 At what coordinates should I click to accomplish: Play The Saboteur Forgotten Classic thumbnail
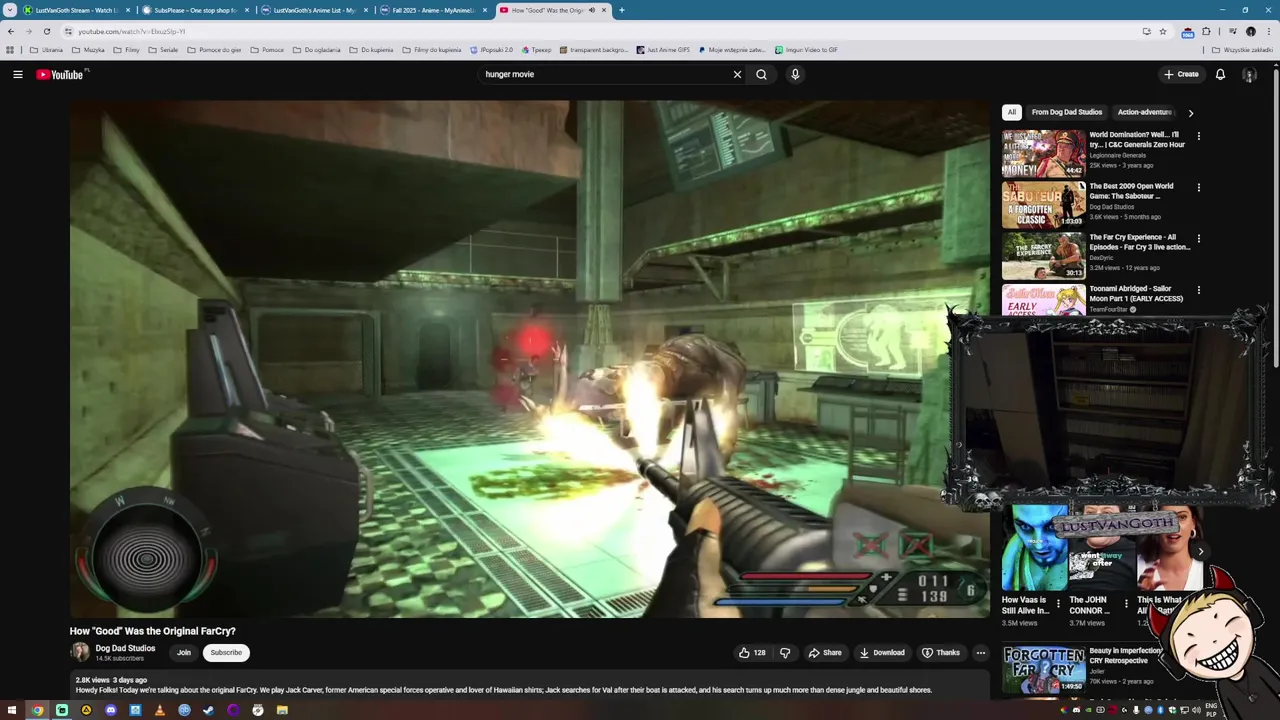(1043, 205)
